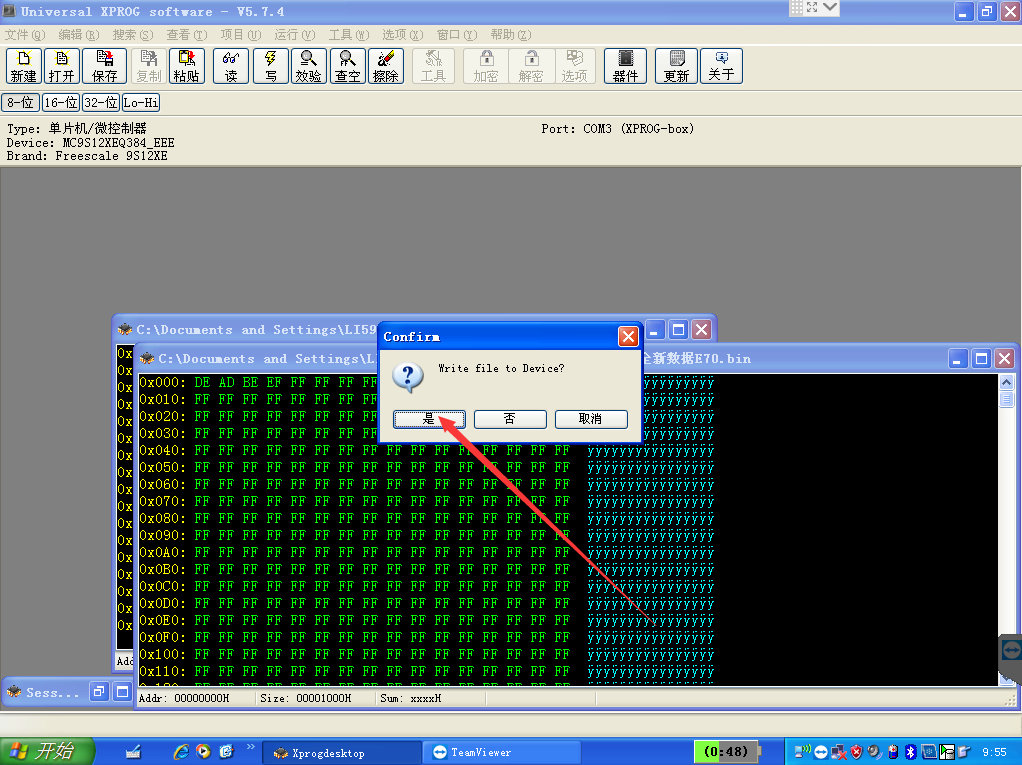This screenshot has height=765, width=1022.
Task: Click the 更新 (Update) toolbar icon
Action: (x=676, y=66)
